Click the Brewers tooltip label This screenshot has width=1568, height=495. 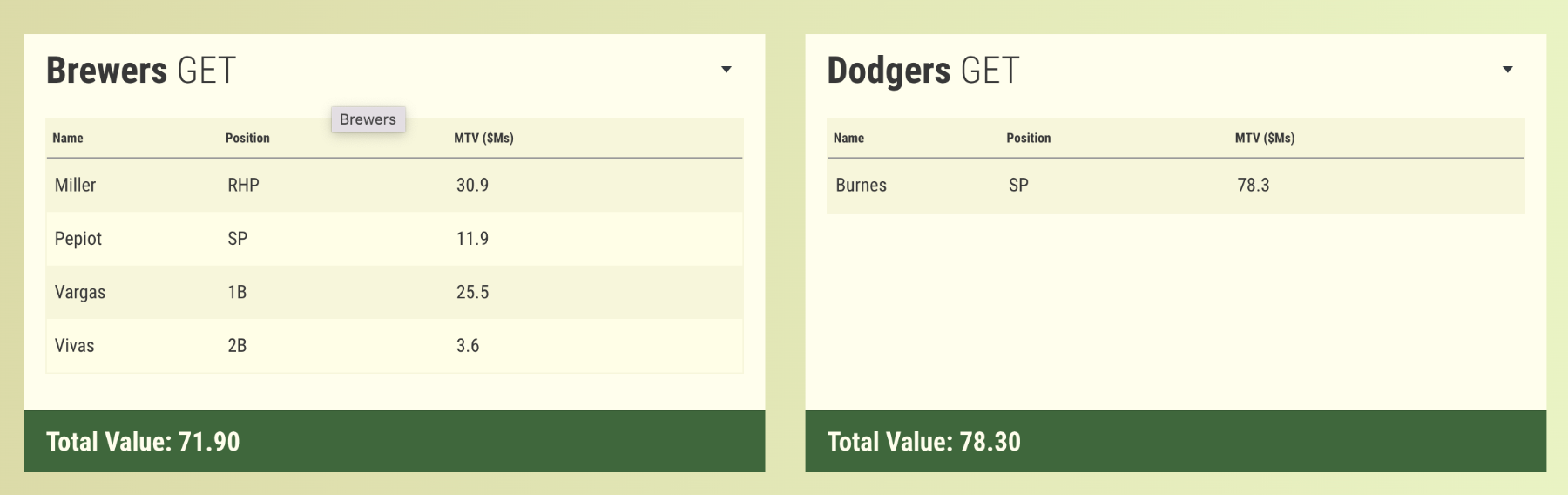pos(368,119)
